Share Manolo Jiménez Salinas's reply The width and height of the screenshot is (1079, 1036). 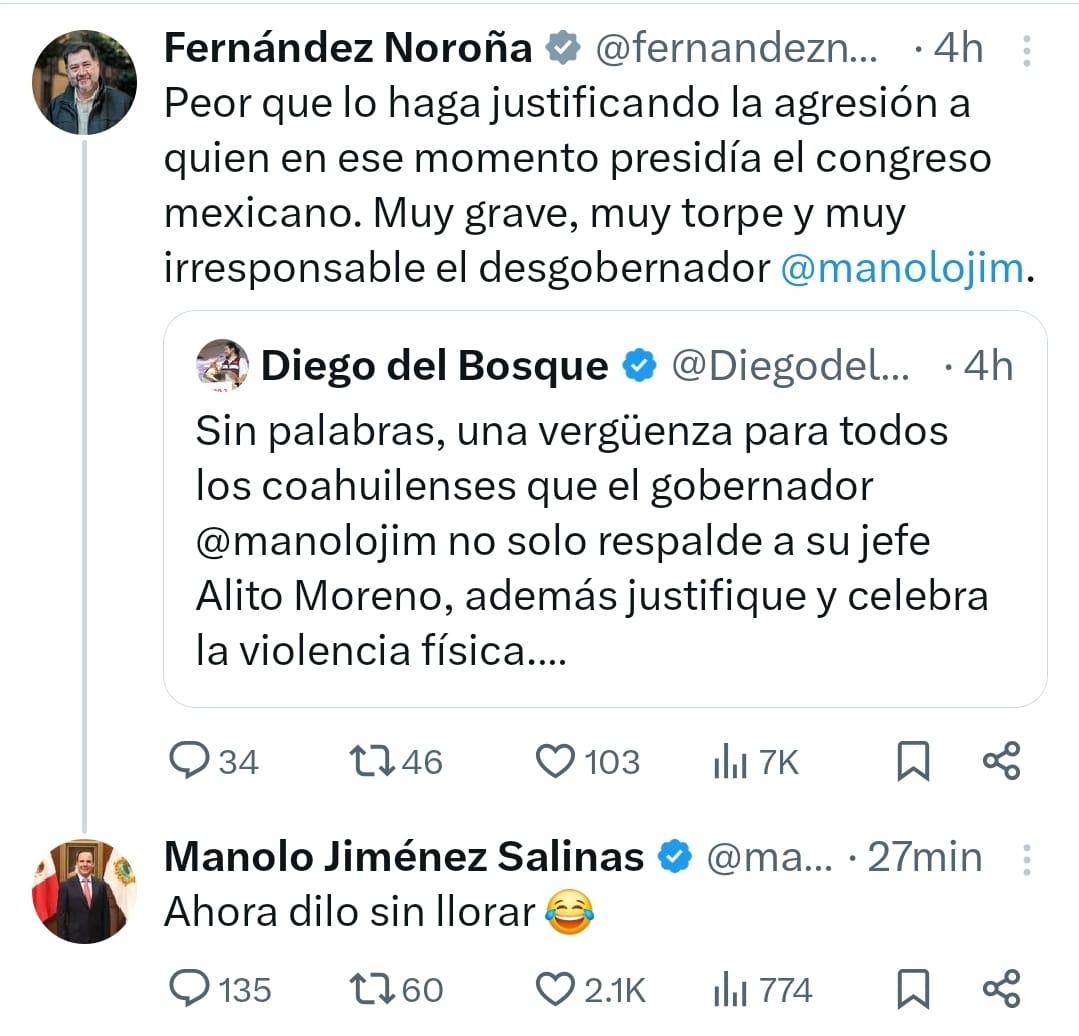click(1001, 989)
